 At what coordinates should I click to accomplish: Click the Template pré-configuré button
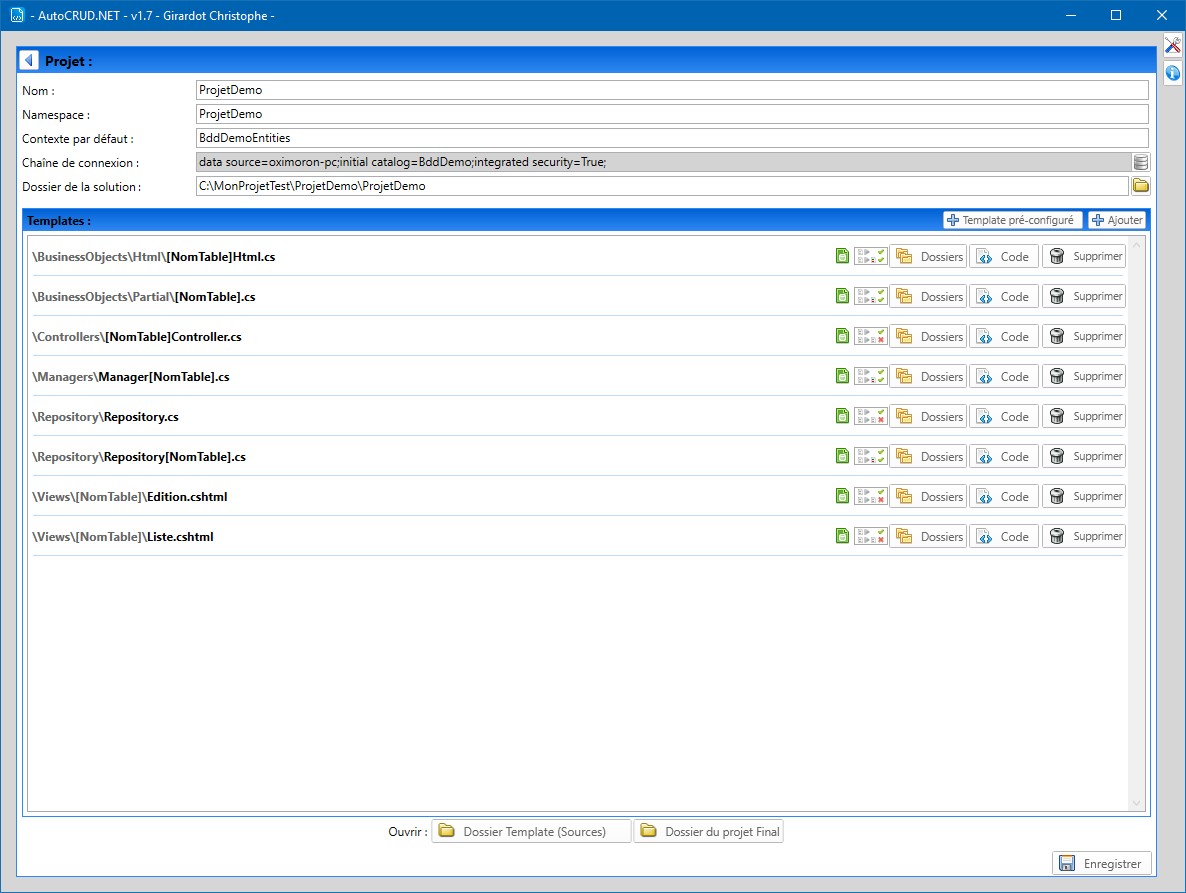point(1013,220)
